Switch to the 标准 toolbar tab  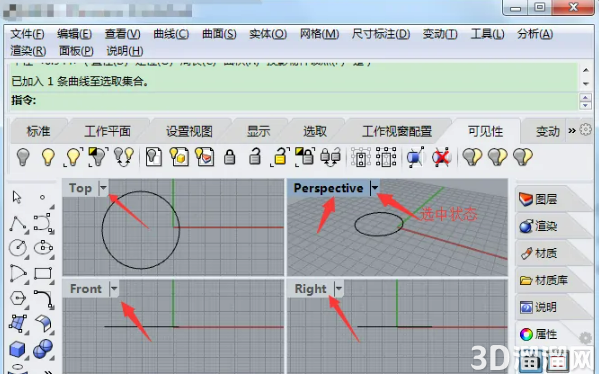(39, 131)
